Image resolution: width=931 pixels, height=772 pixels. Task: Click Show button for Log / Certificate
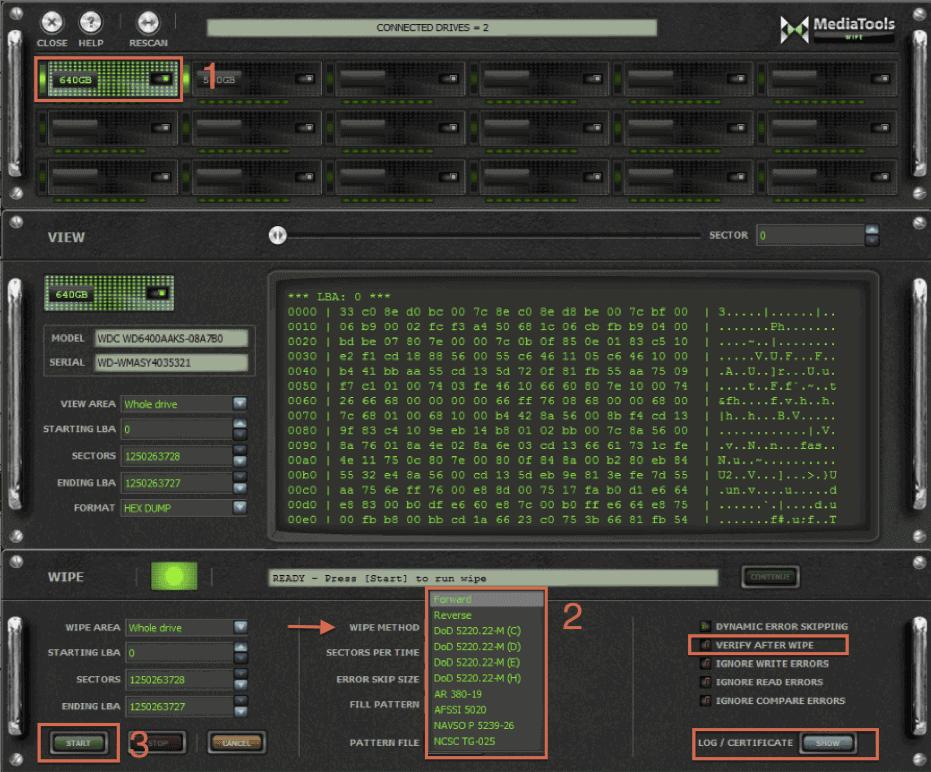coord(827,743)
